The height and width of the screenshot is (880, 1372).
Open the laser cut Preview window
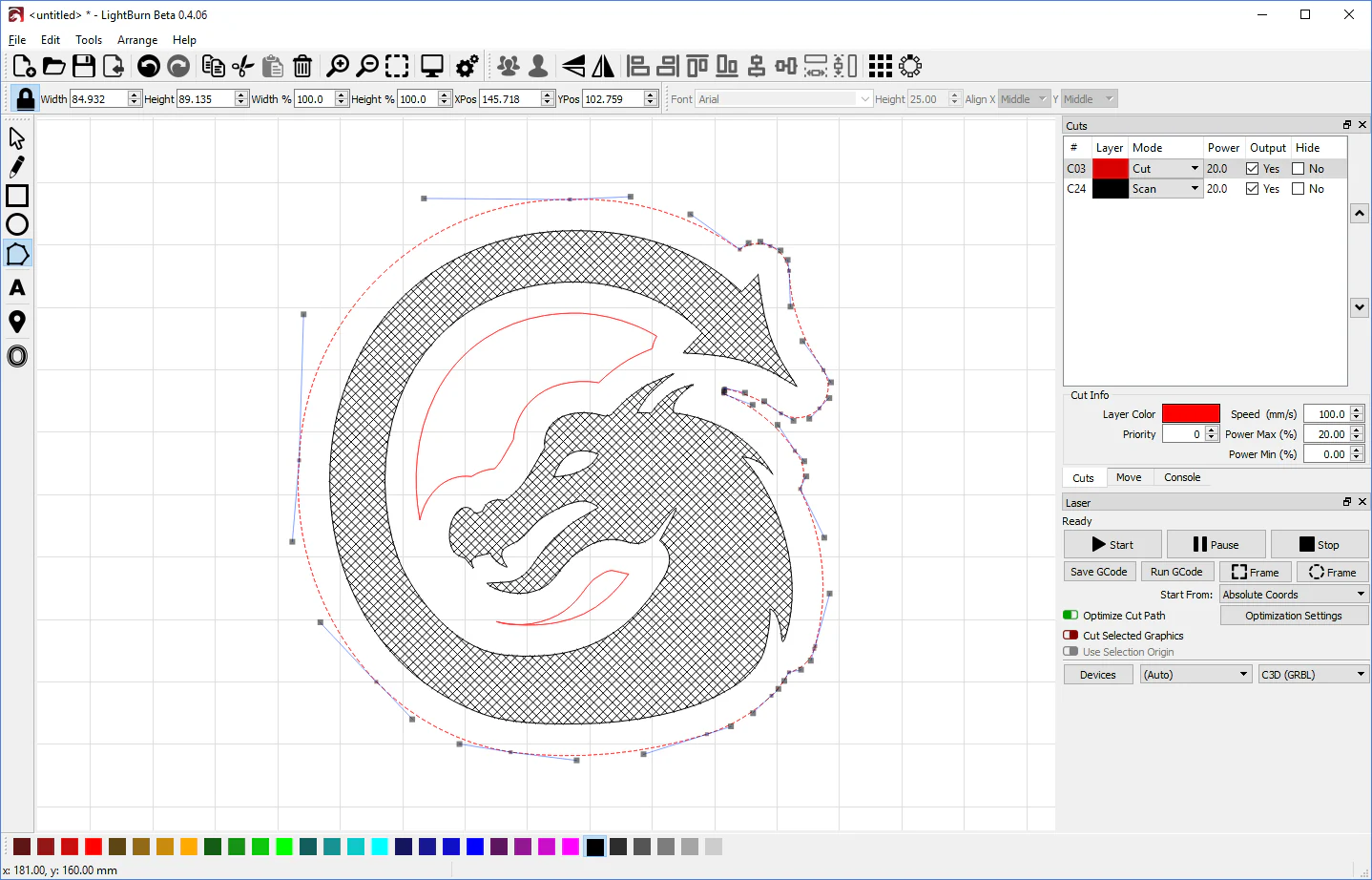[x=433, y=65]
